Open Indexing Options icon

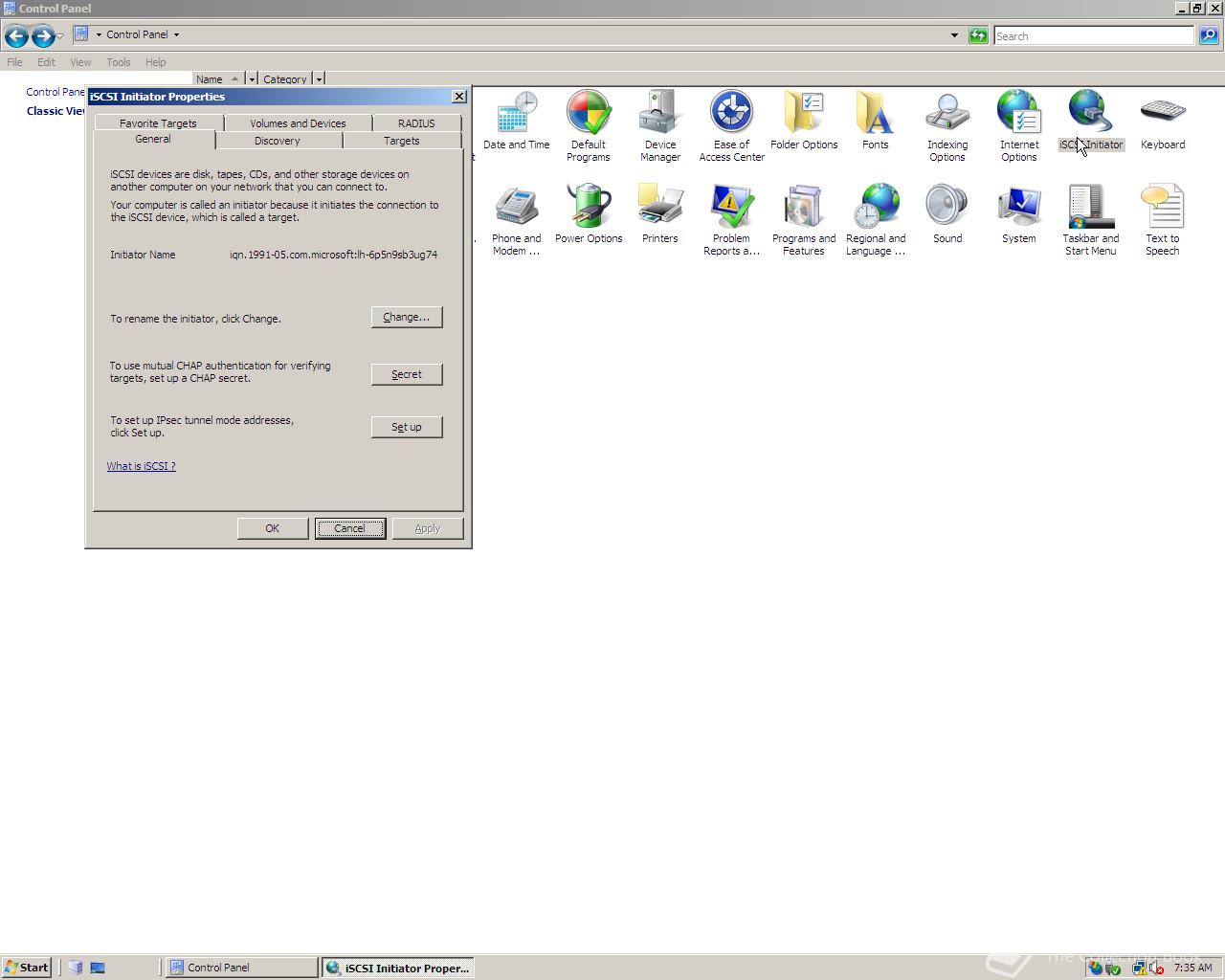click(947, 126)
